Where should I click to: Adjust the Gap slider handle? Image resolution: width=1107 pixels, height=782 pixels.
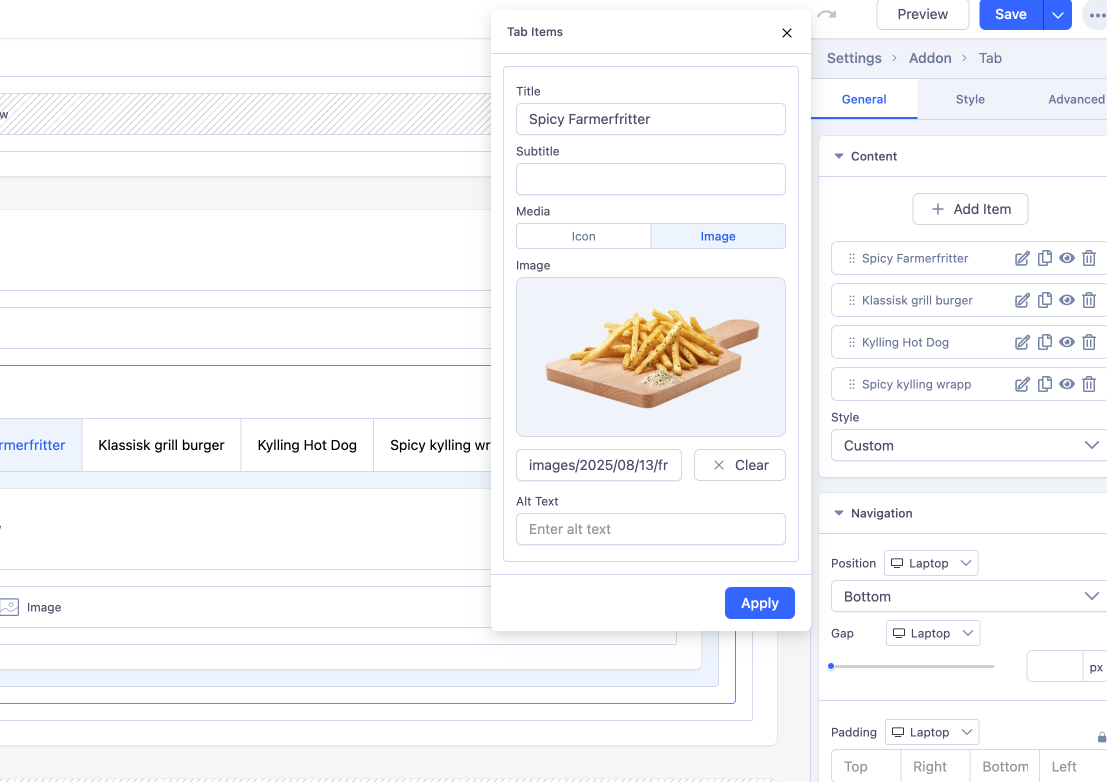coord(831,666)
